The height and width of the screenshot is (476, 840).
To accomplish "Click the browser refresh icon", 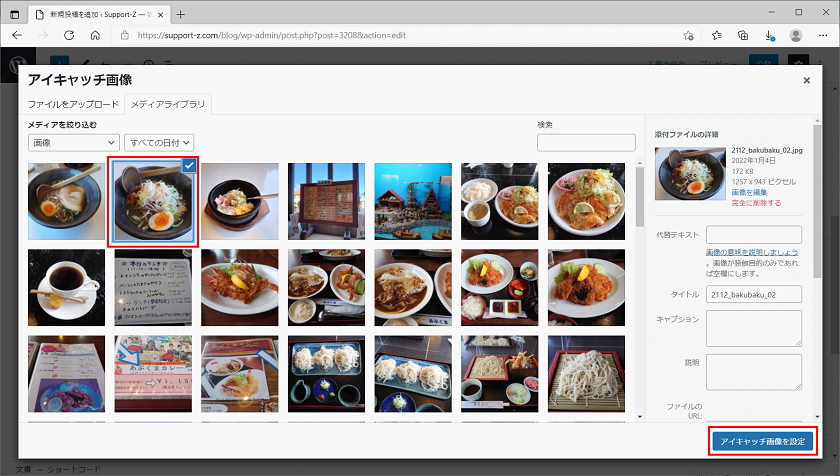I will pyautogui.click(x=68, y=35).
